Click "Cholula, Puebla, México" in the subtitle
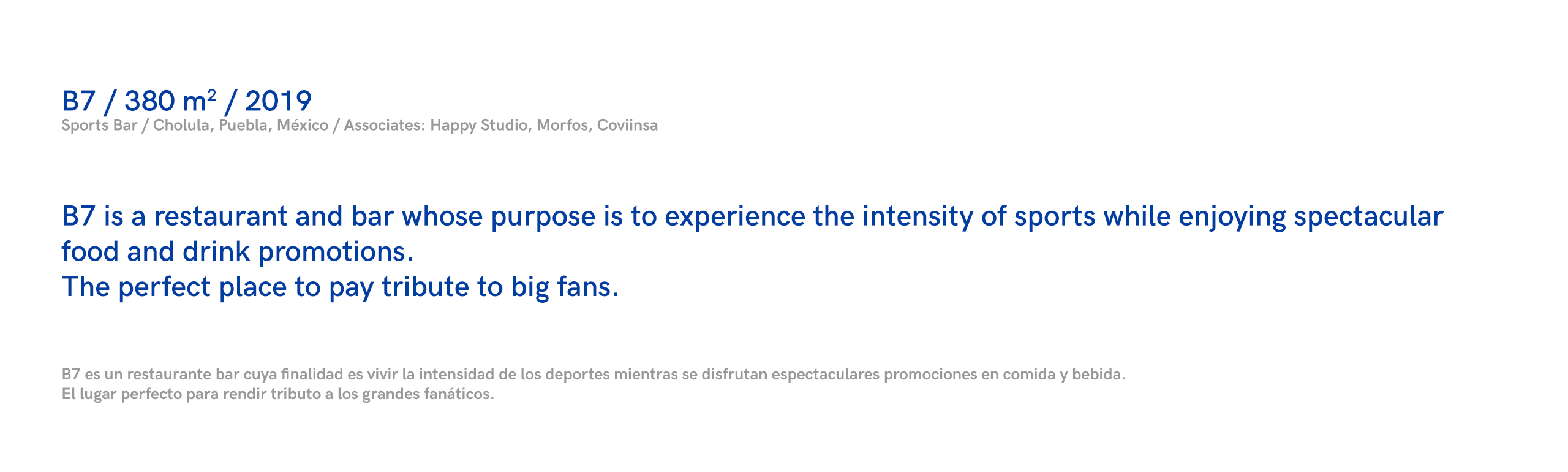Image resolution: width=1568 pixels, height=472 pixels. (x=240, y=125)
